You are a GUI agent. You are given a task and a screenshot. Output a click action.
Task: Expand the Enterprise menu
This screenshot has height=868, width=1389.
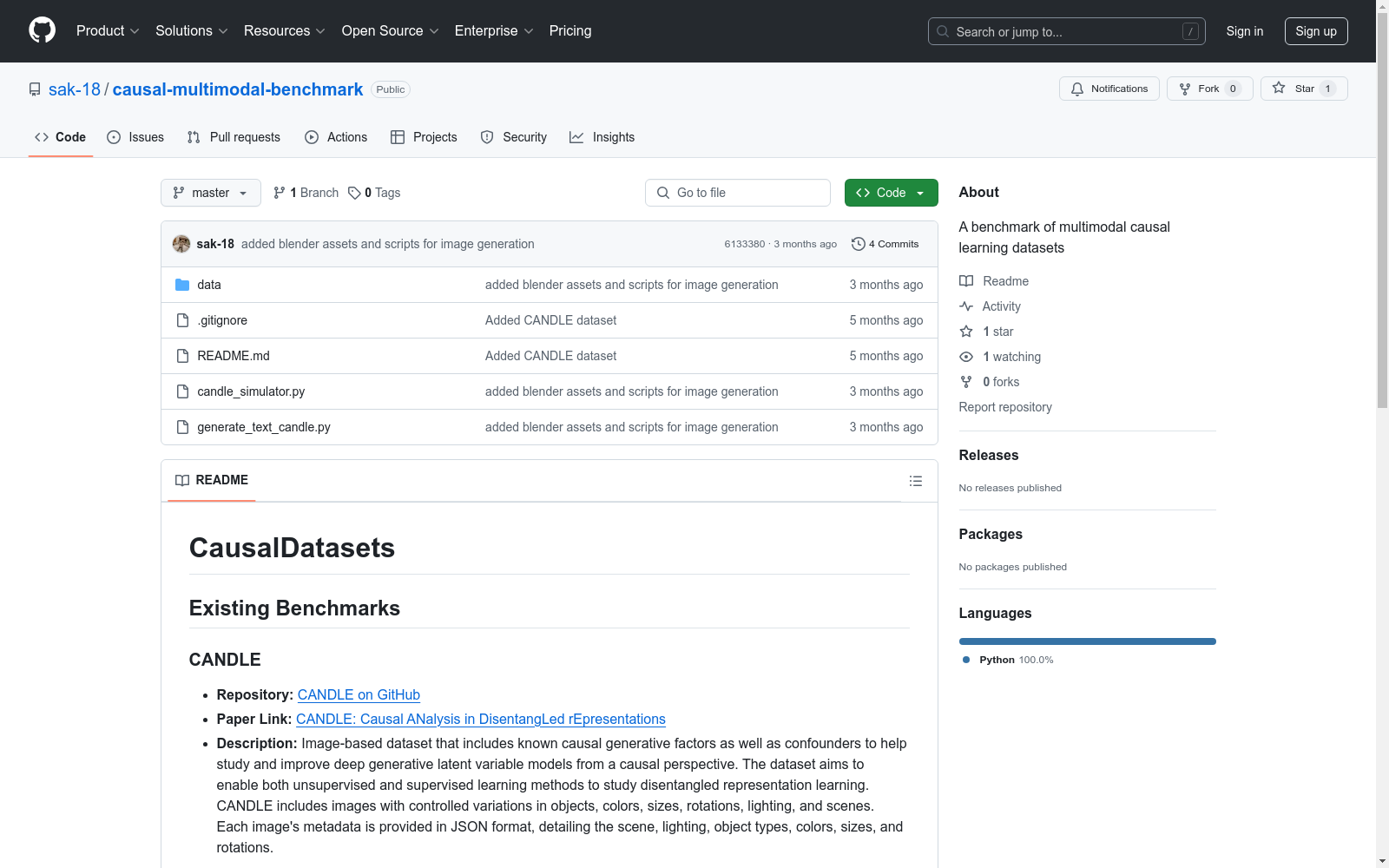[494, 30]
